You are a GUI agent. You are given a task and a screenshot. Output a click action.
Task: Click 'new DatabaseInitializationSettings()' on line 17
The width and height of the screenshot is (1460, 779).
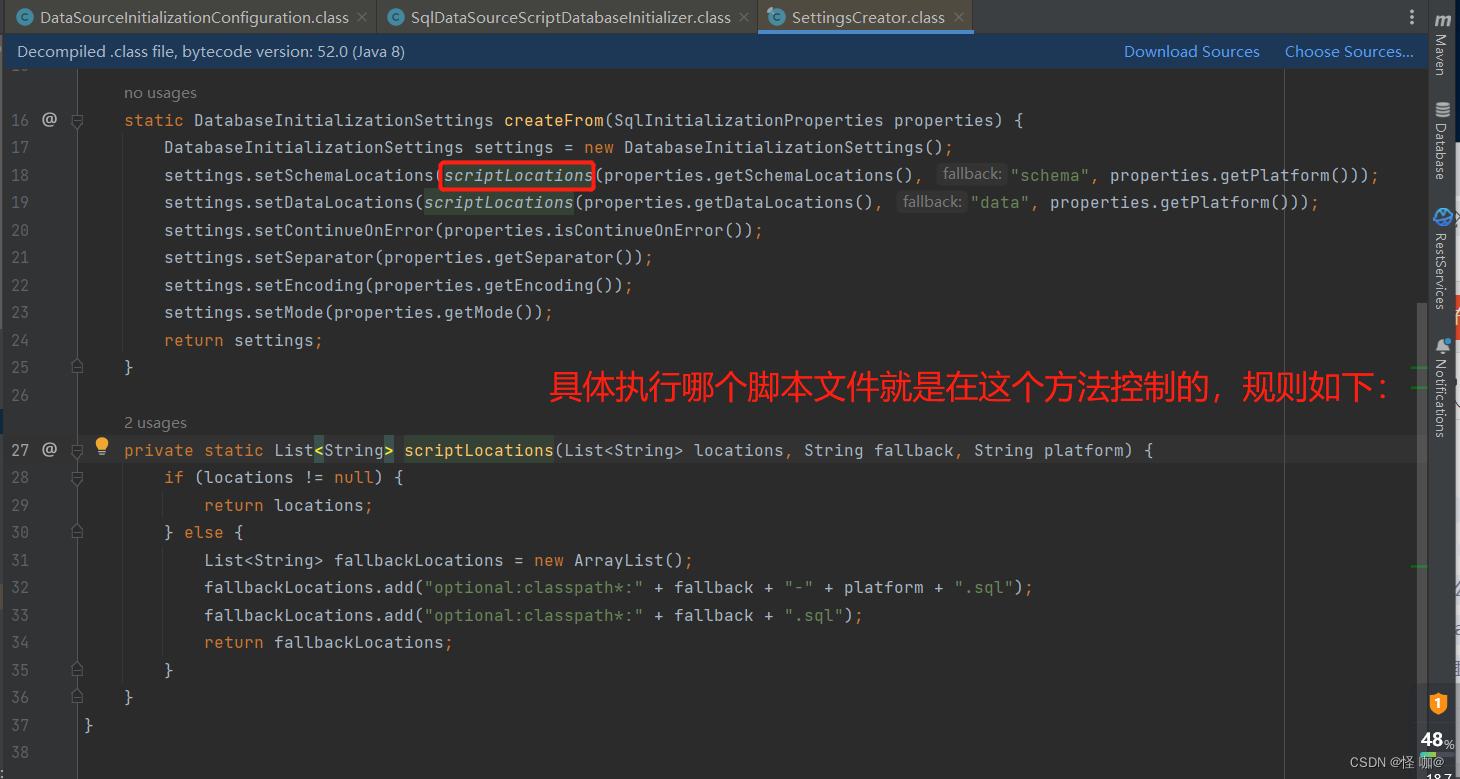pyautogui.click(x=763, y=148)
